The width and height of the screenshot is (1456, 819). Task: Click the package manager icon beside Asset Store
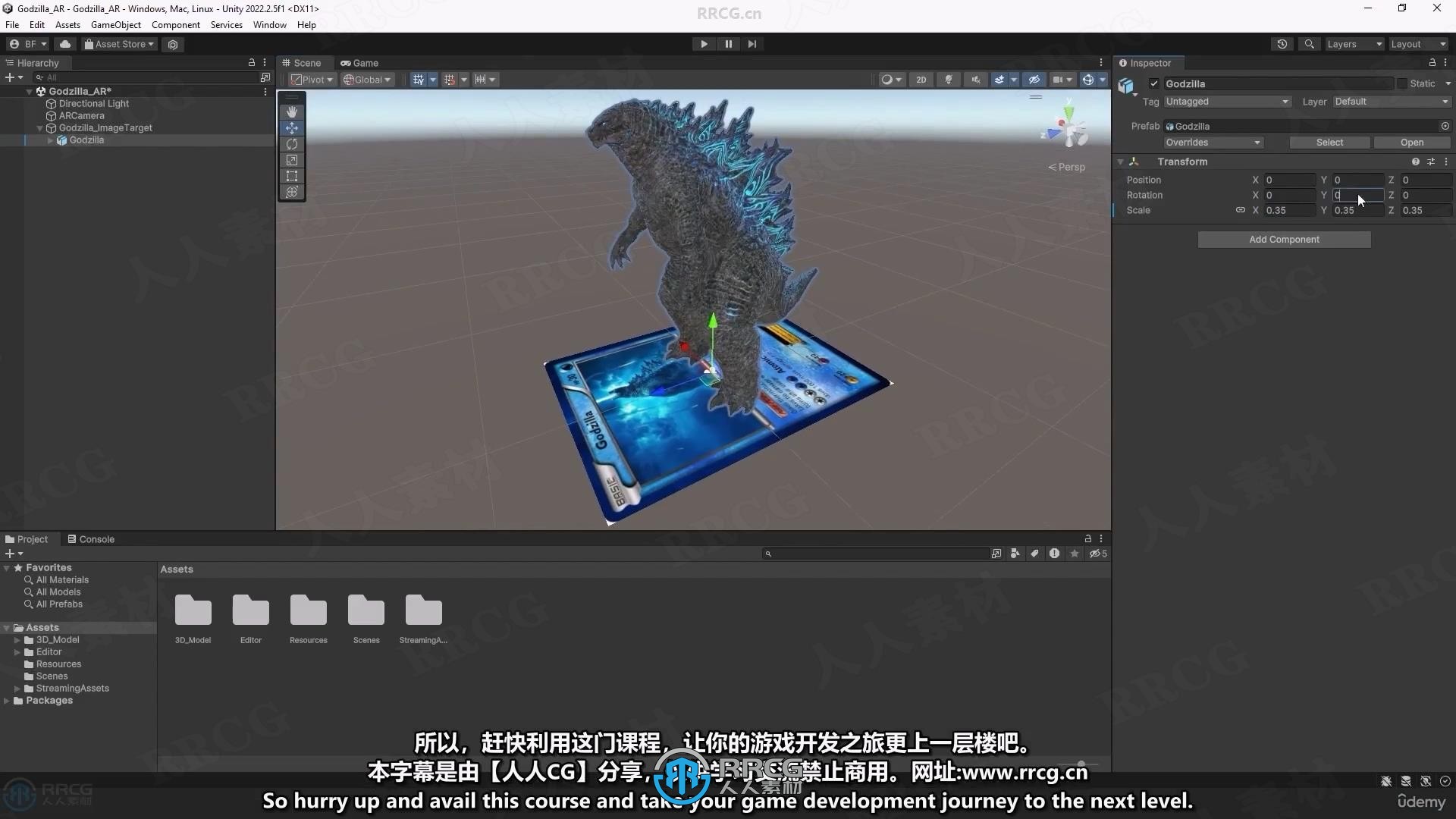coord(173,44)
